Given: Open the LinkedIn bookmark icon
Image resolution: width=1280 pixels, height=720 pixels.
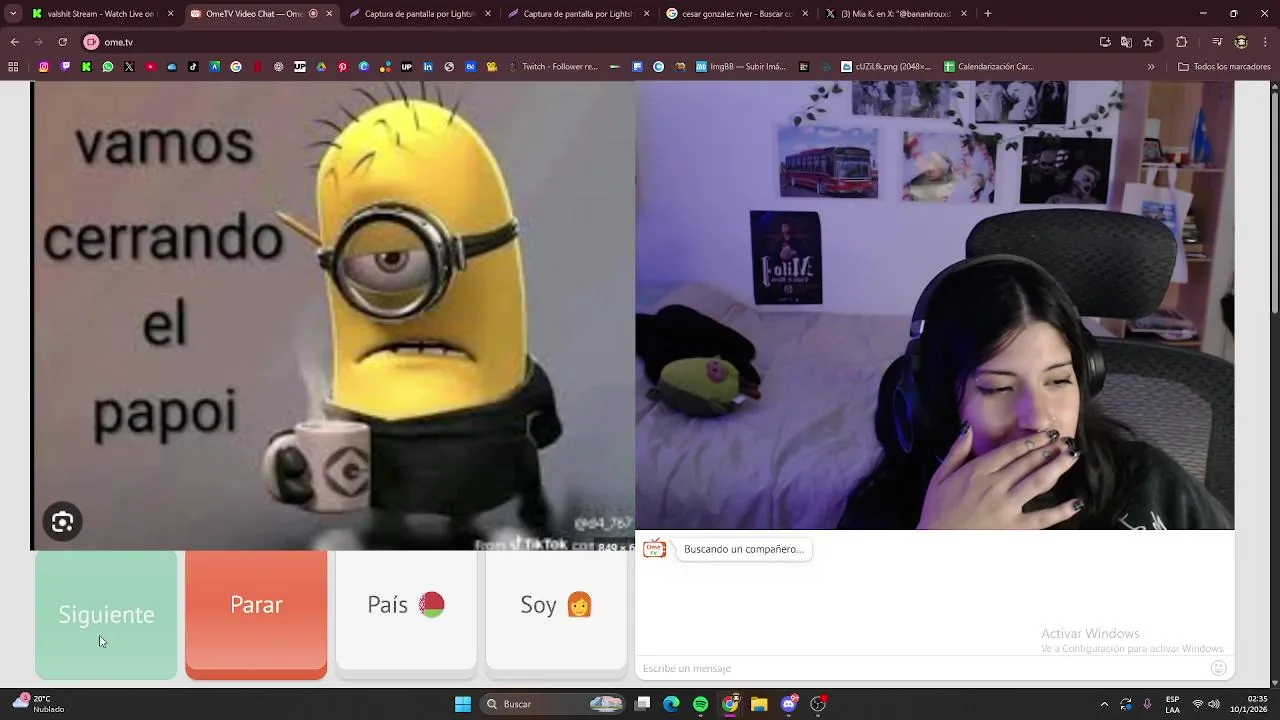Looking at the screenshot, I should click(x=428, y=67).
